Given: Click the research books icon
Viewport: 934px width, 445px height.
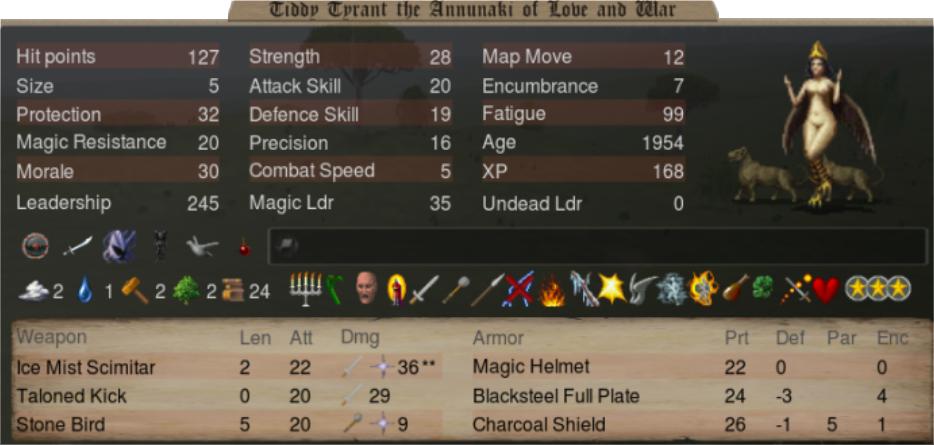Looking at the screenshot, I should tap(233, 291).
